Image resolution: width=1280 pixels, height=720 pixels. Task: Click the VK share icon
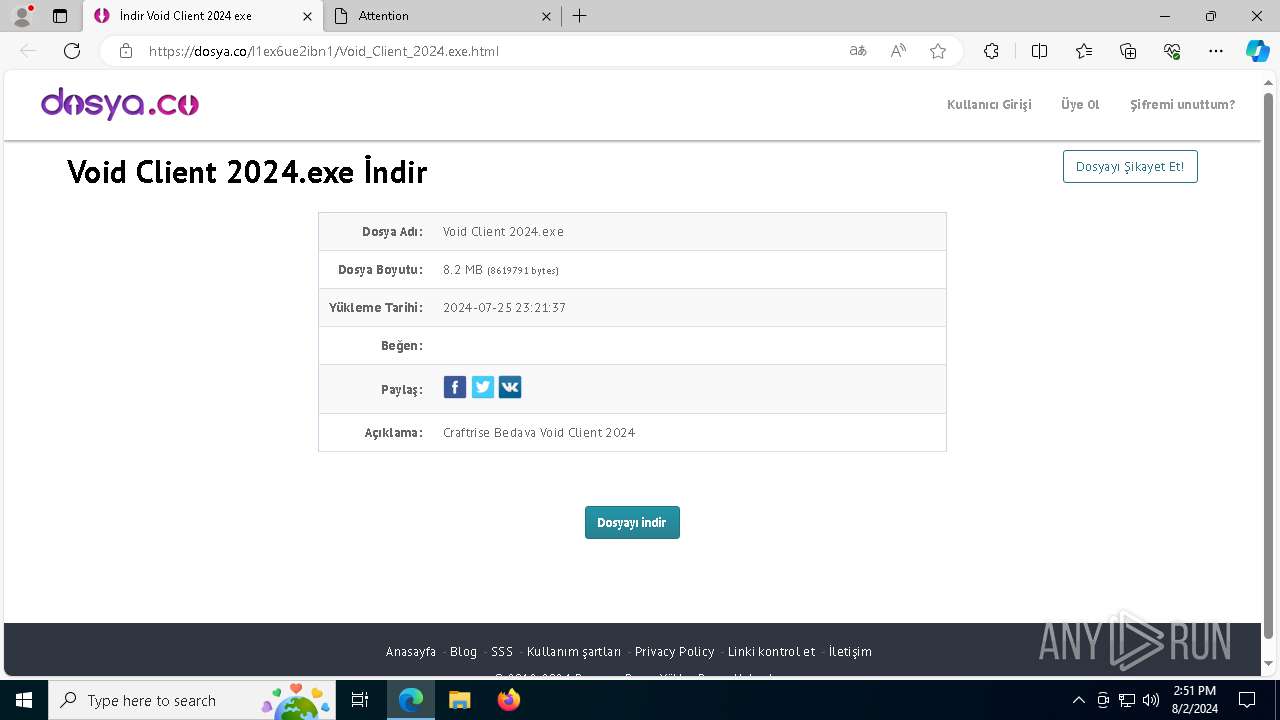pos(510,388)
